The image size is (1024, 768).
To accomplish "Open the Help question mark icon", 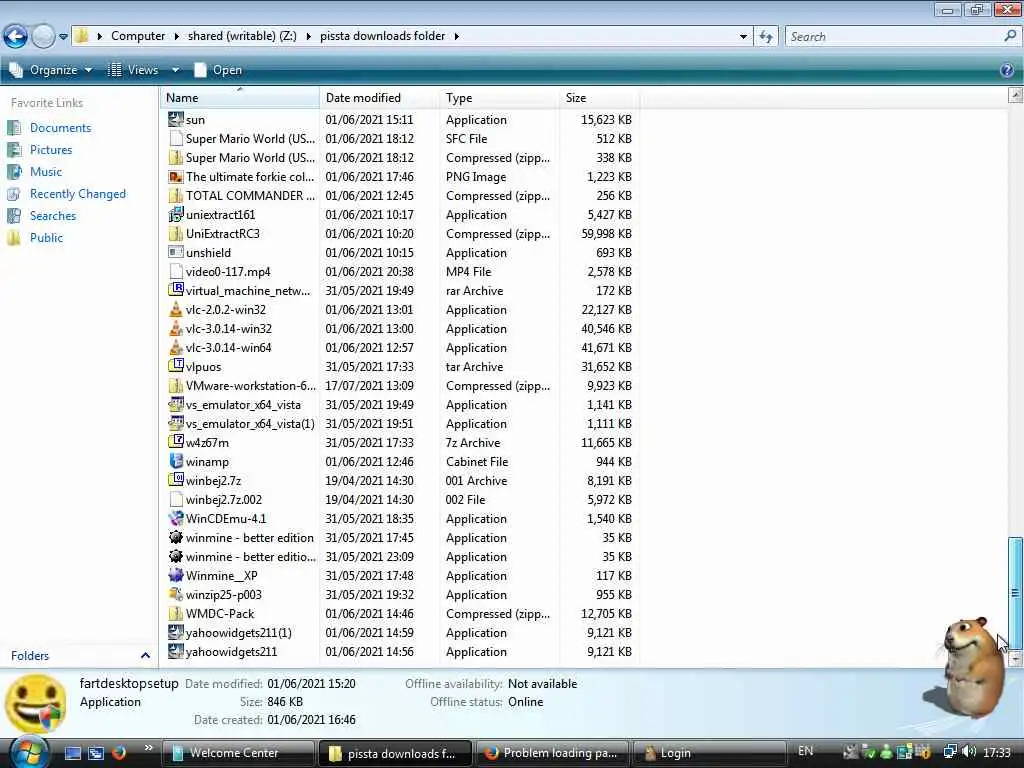I will [x=1006, y=70].
